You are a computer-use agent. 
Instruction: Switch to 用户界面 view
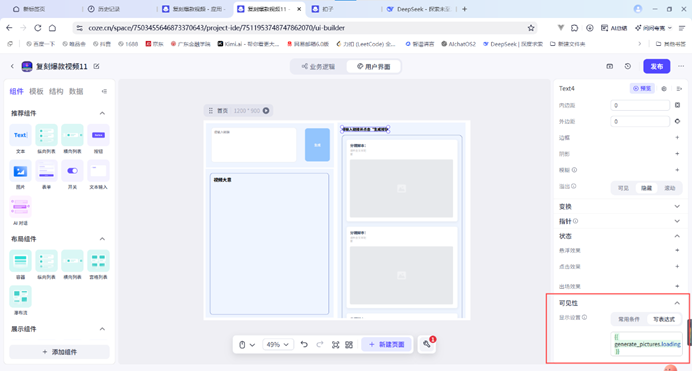point(373,67)
